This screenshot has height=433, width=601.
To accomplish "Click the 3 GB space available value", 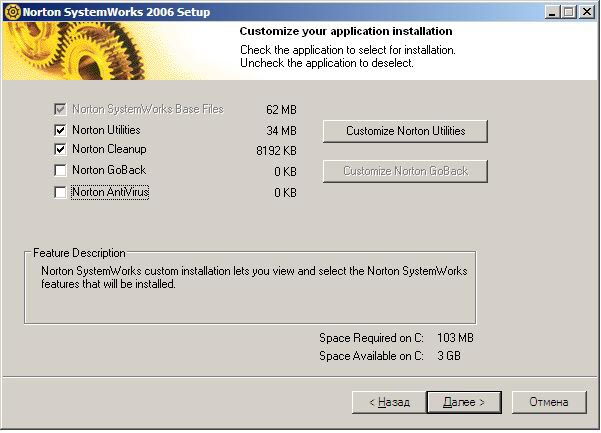I will pos(449,356).
